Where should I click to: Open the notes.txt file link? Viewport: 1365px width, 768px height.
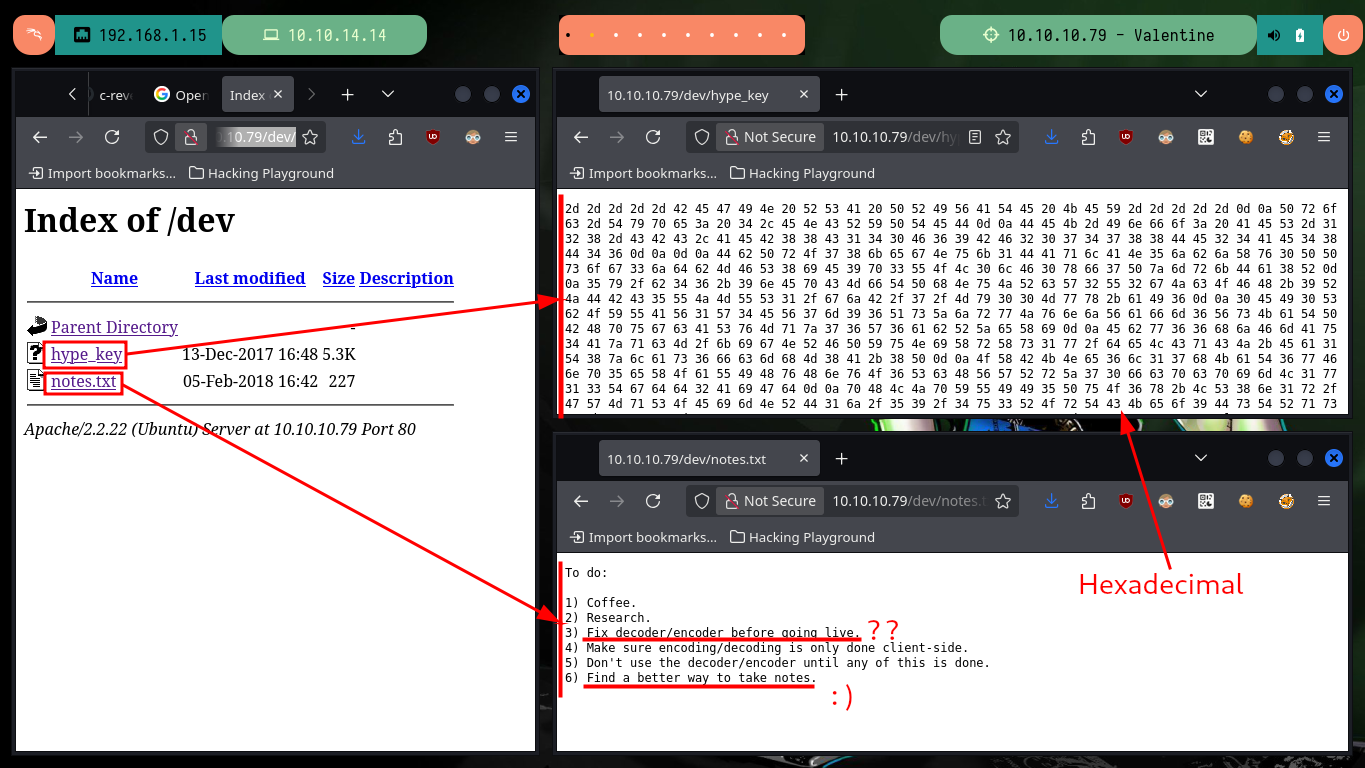pyautogui.click(x=84, y=381)
